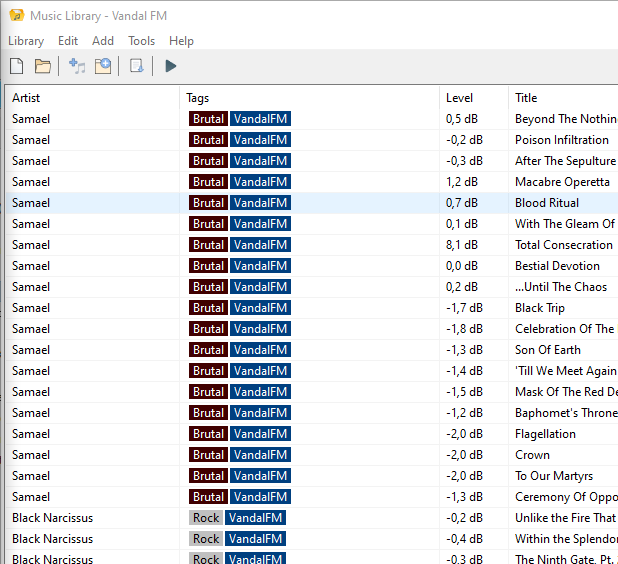
Task: Select the track Ceremony Of Oppo
Action: point(566,497)
